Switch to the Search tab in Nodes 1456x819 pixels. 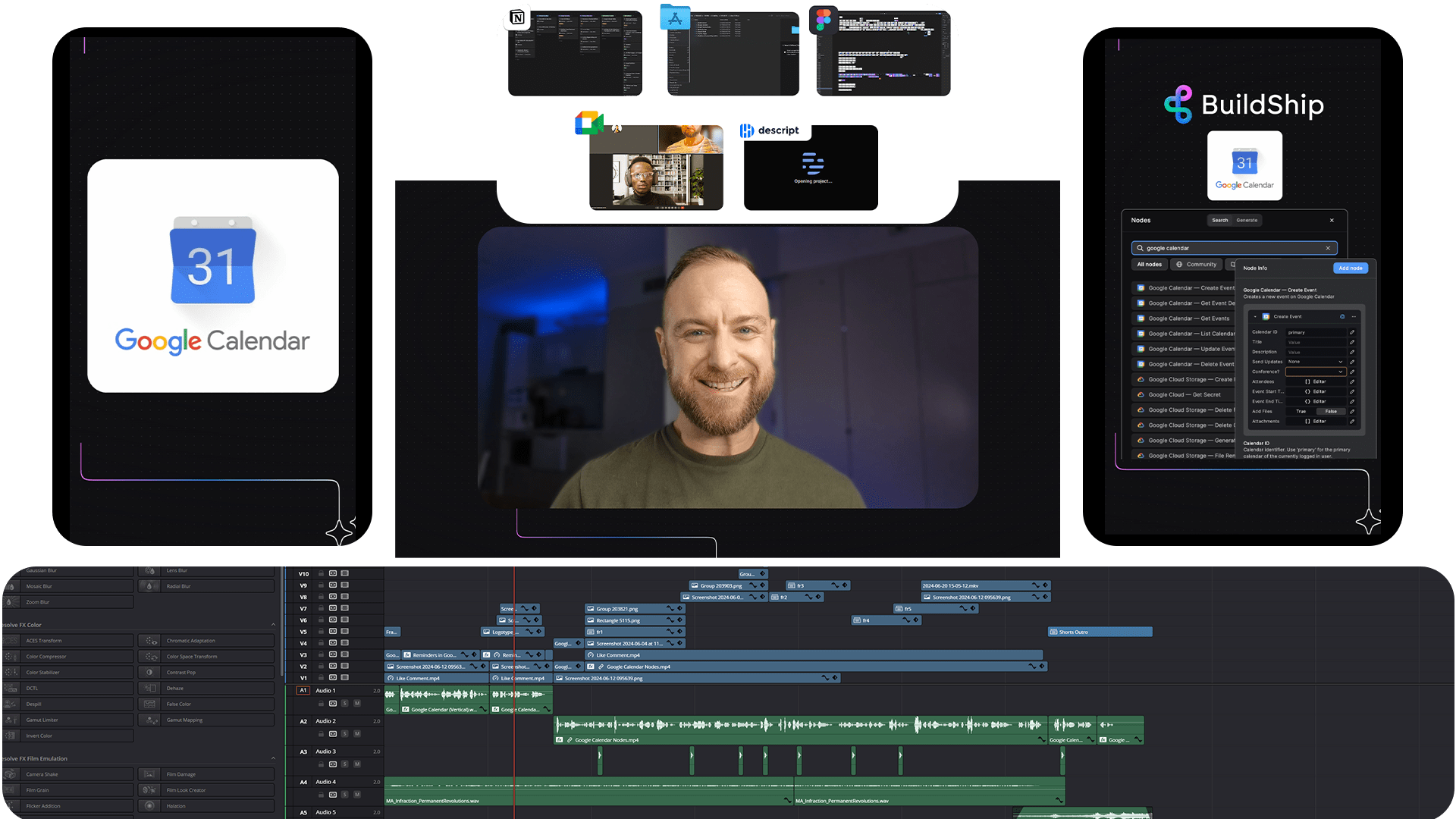[1220, 220]
